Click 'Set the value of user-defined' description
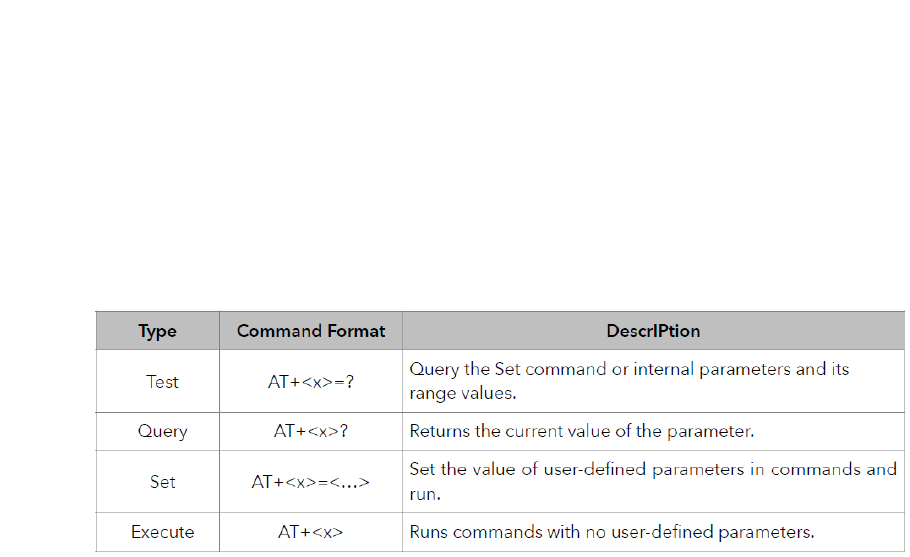 653,481
